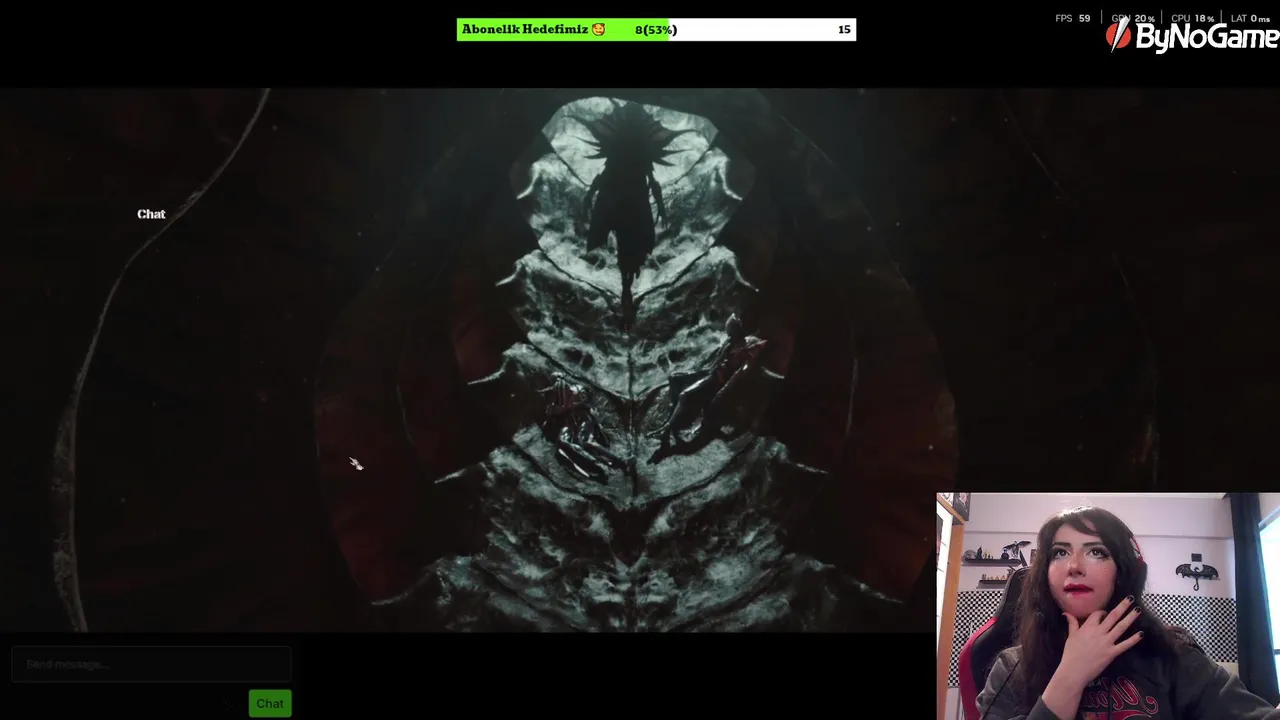Screen dimensions: 1280x720
Task: Focus the Send message input field
Action: (151, 664)
